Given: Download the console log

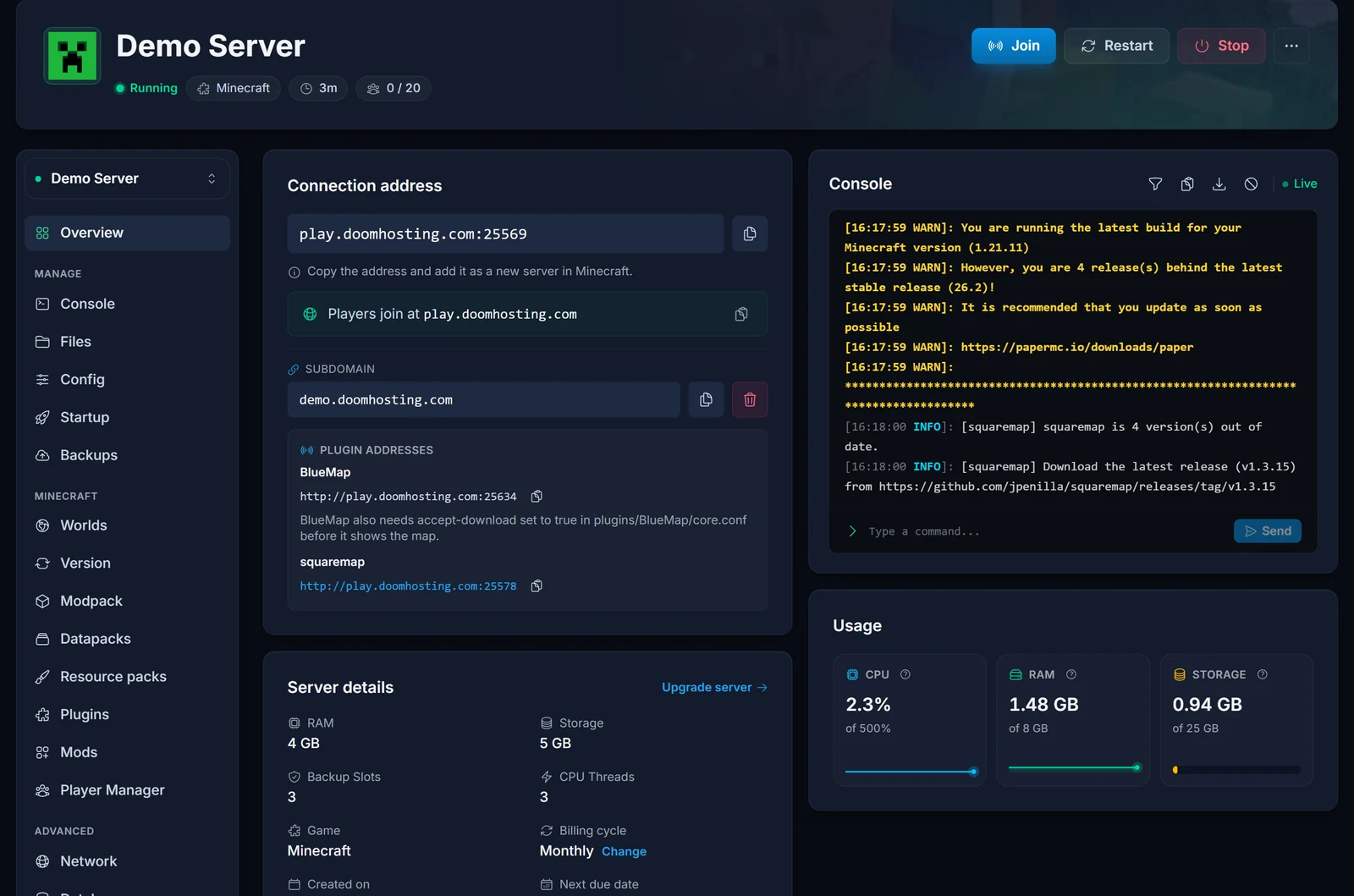Looking at the screenshot, I should point(1219,184).
